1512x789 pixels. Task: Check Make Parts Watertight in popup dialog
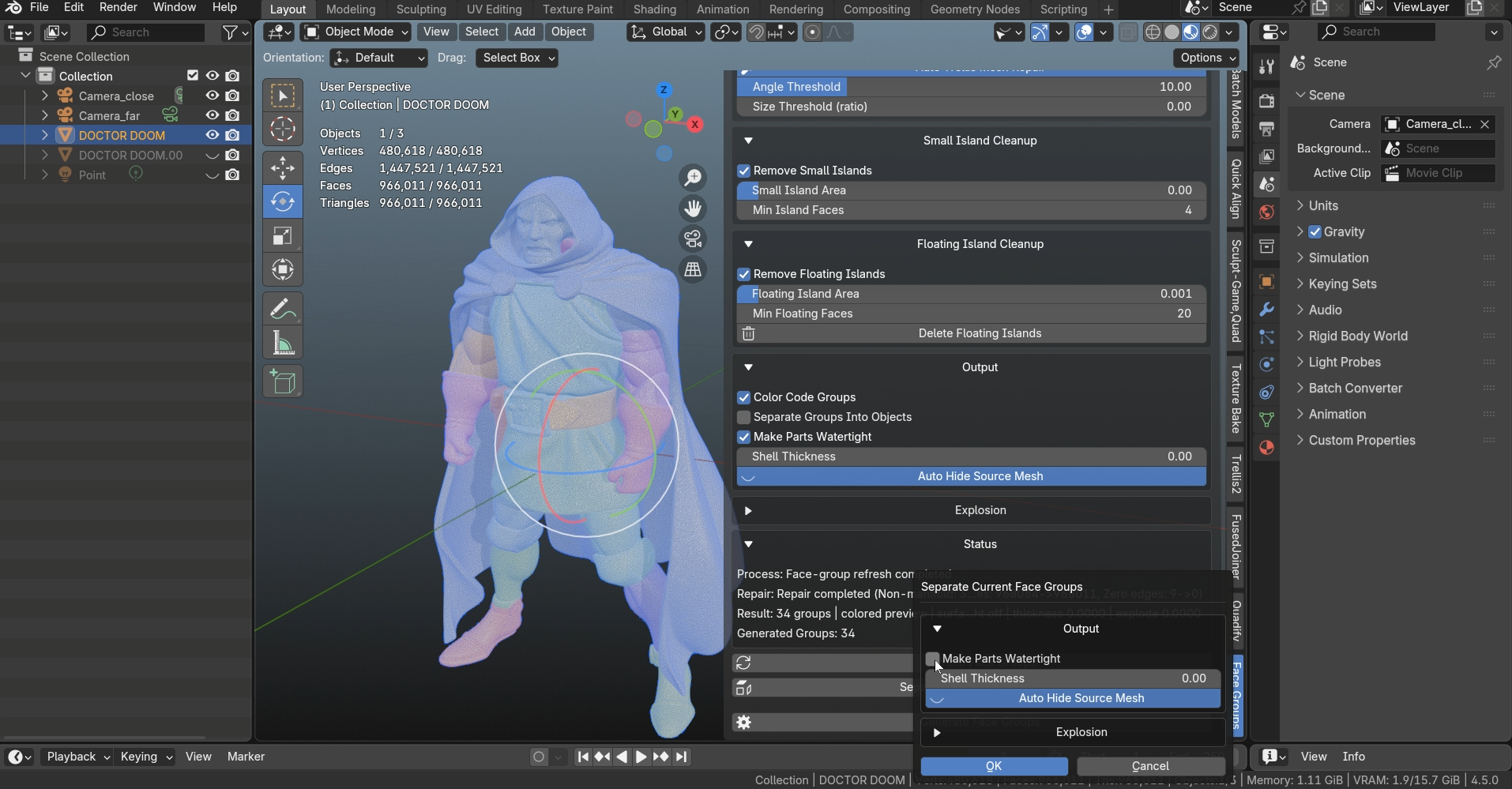click(x=932, y=659)
